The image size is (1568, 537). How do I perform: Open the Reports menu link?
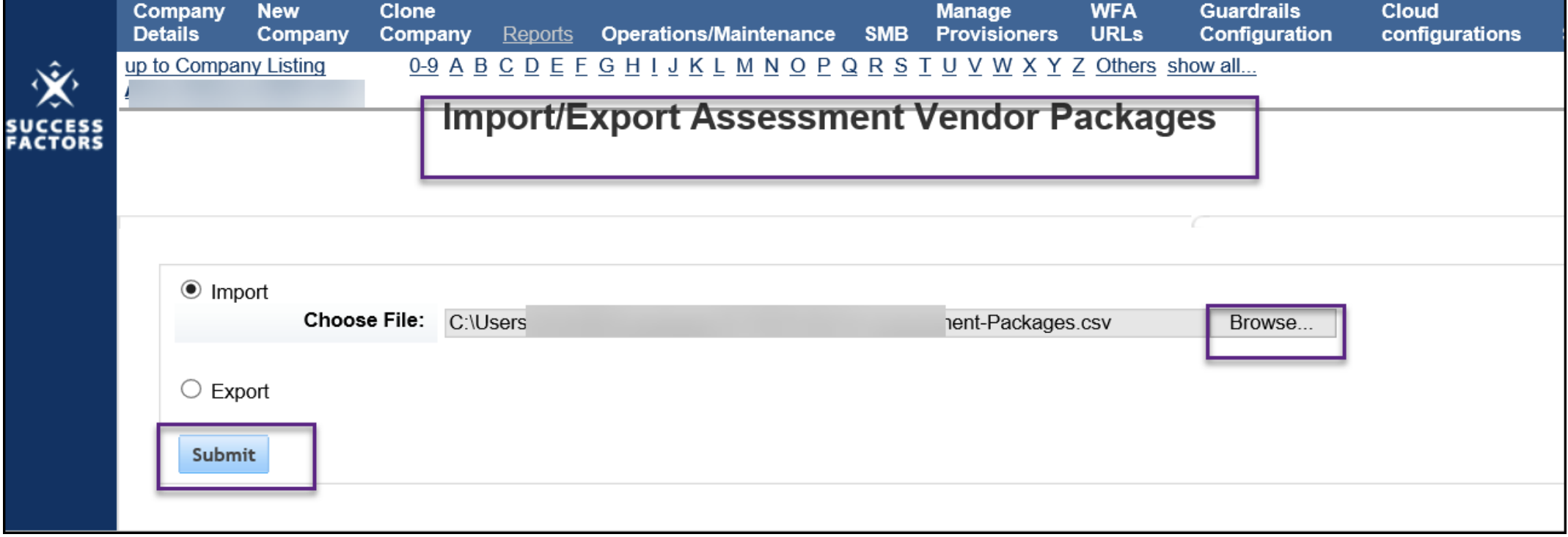coord(538,34)
